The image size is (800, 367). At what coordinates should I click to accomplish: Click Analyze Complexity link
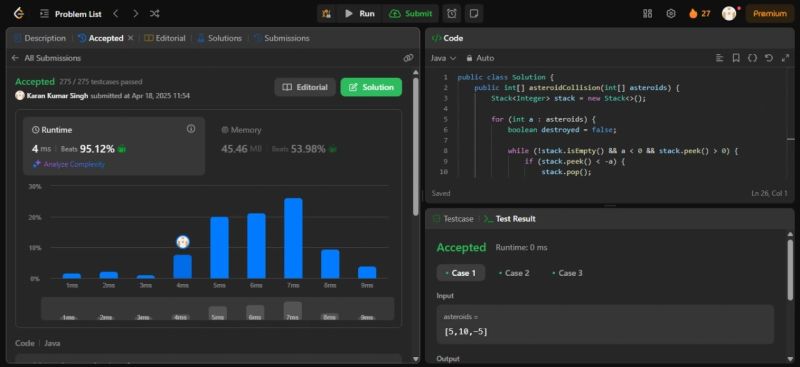coord(69,164)
